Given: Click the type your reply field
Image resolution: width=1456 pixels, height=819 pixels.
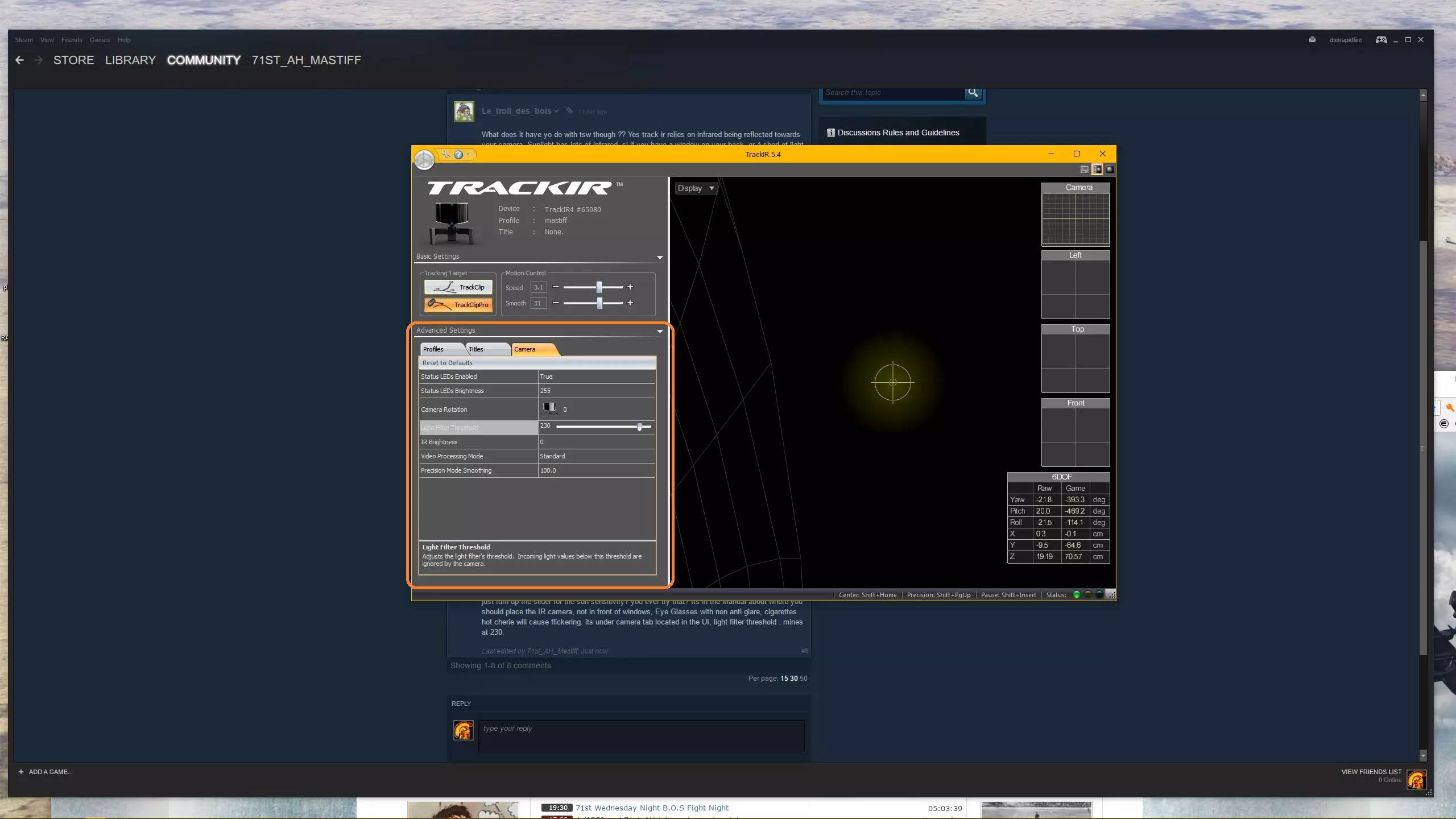Looking at the screenshot, I should pyautogui.click(x=641, y=736).
